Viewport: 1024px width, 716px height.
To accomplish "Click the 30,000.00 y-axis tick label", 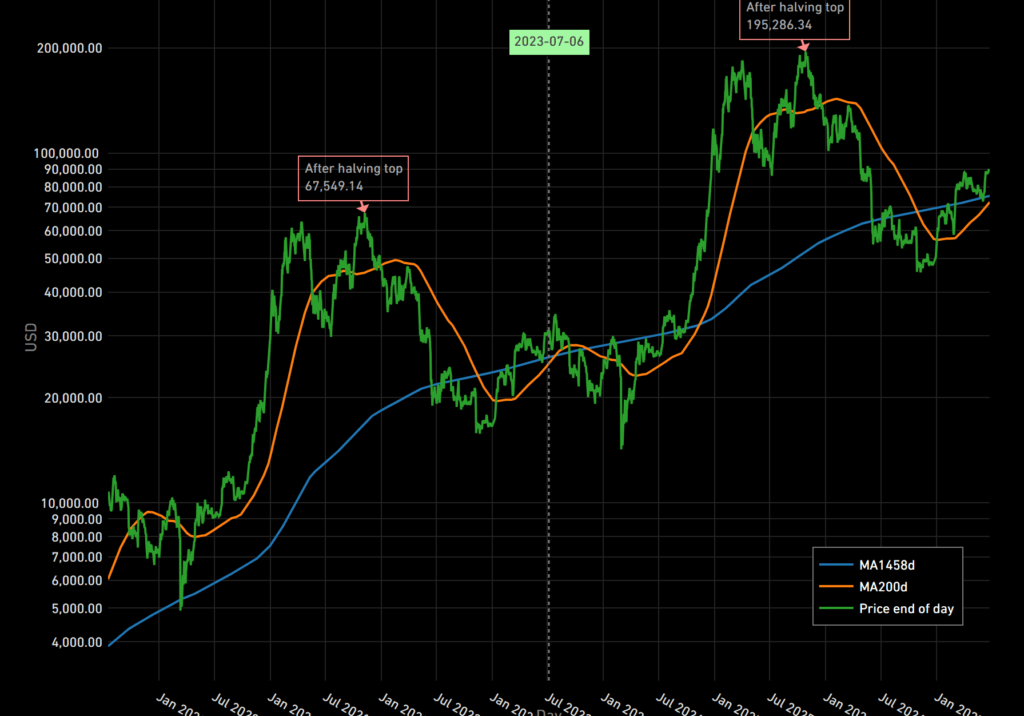I will 66,336.
